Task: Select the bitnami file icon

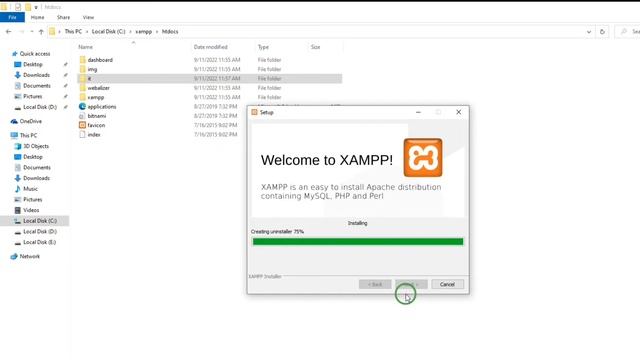Action: click(82, 116)
